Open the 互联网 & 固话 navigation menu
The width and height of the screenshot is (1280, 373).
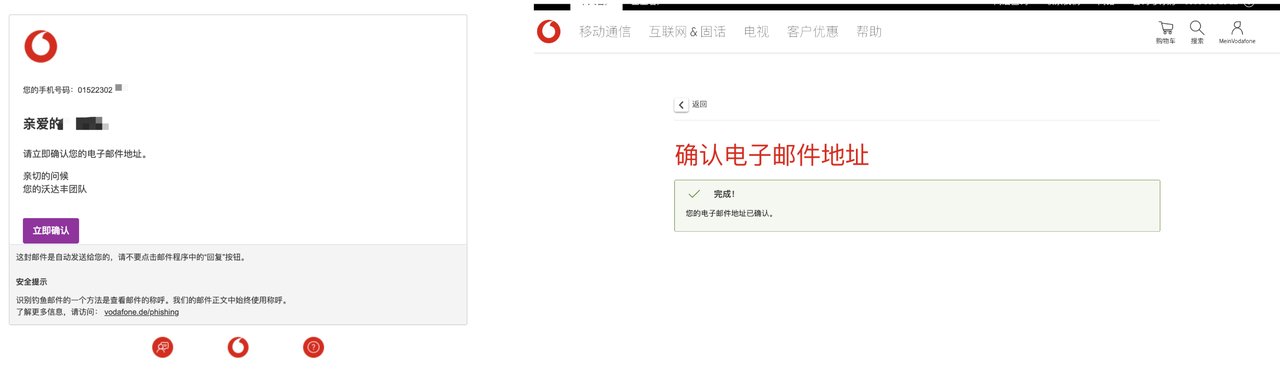pyautogui.click(x=687, y=32)
